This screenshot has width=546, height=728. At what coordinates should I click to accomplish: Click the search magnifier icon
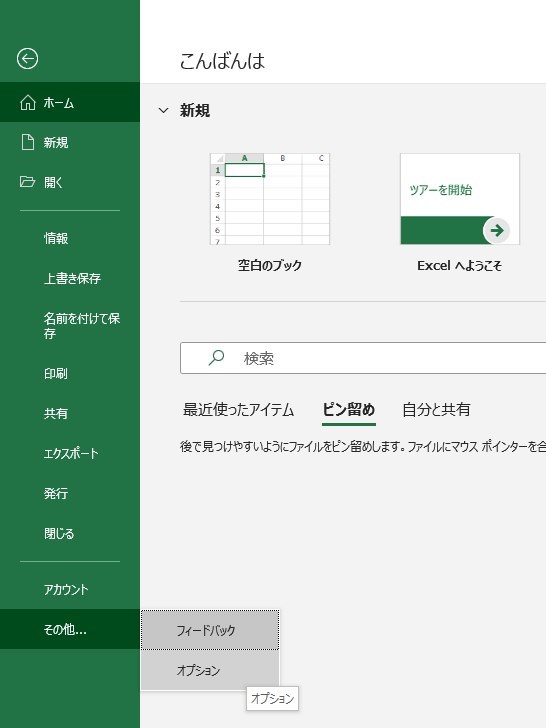pos(216,358)
